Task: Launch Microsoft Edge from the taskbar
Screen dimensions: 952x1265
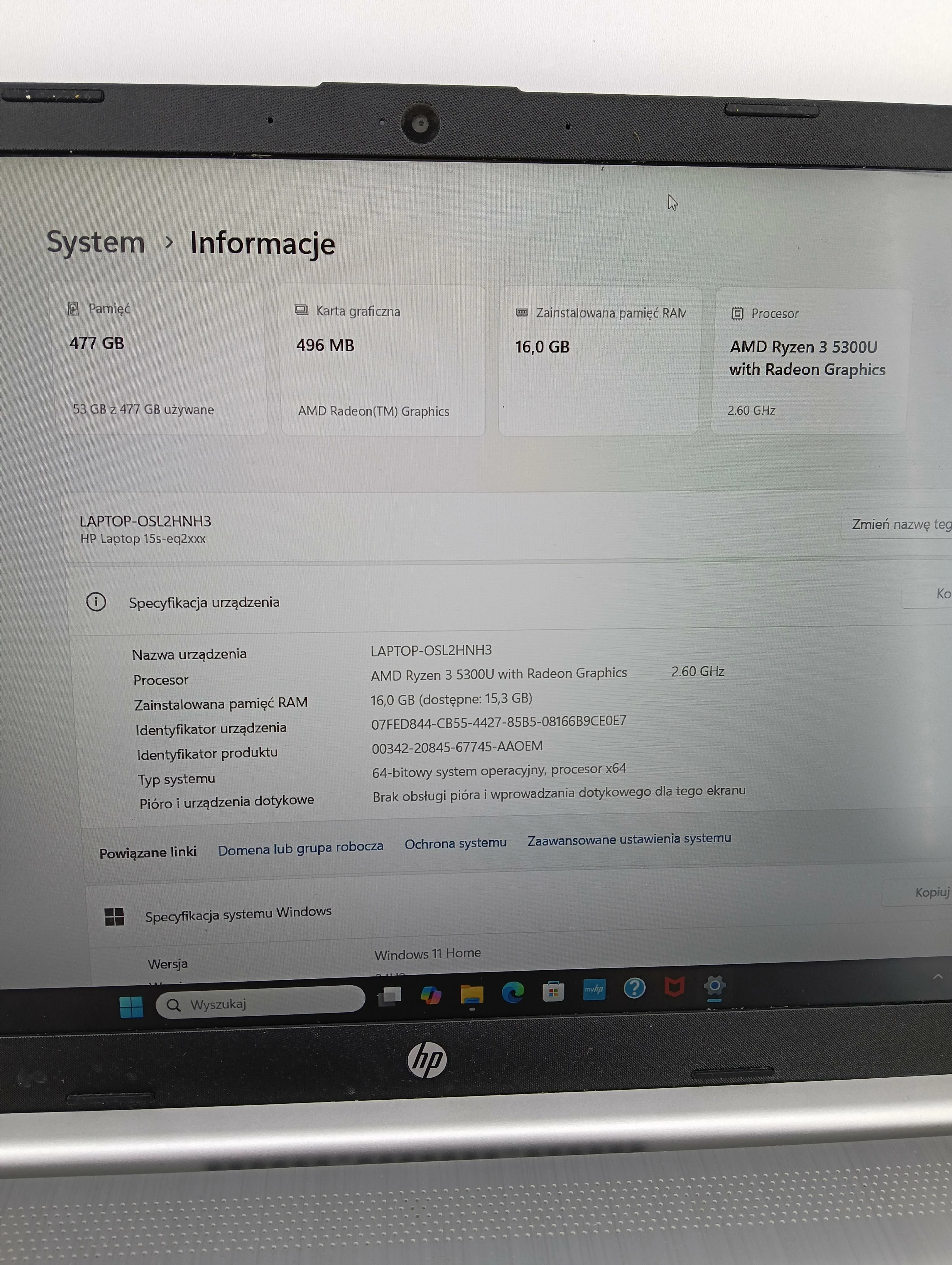Action: coord(513,993)
